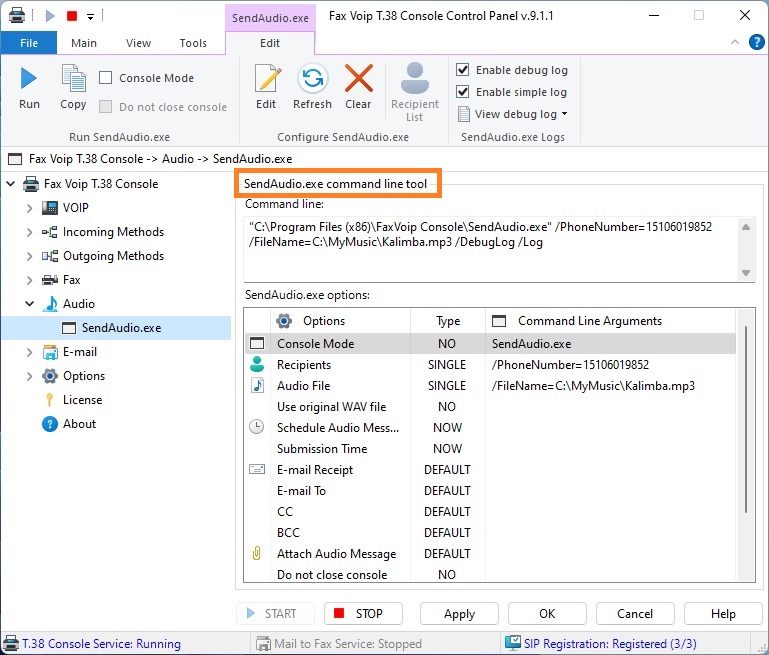Open the Recipient List icon
This screenshot has width=769, height=655.
pyautogui.click(x=415, y=78)
